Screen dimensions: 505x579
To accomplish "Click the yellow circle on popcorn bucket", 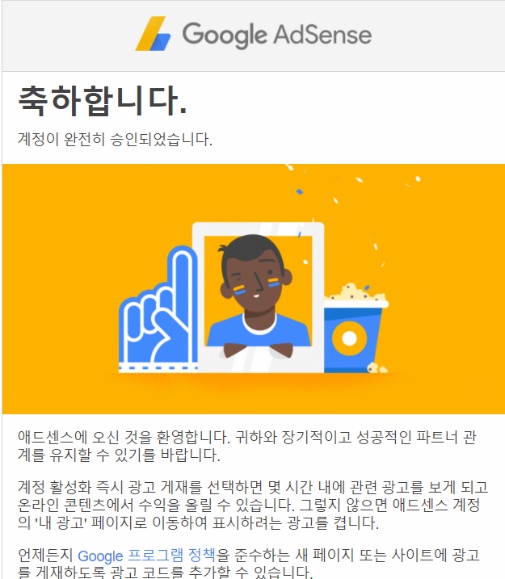I will point(349,338).
